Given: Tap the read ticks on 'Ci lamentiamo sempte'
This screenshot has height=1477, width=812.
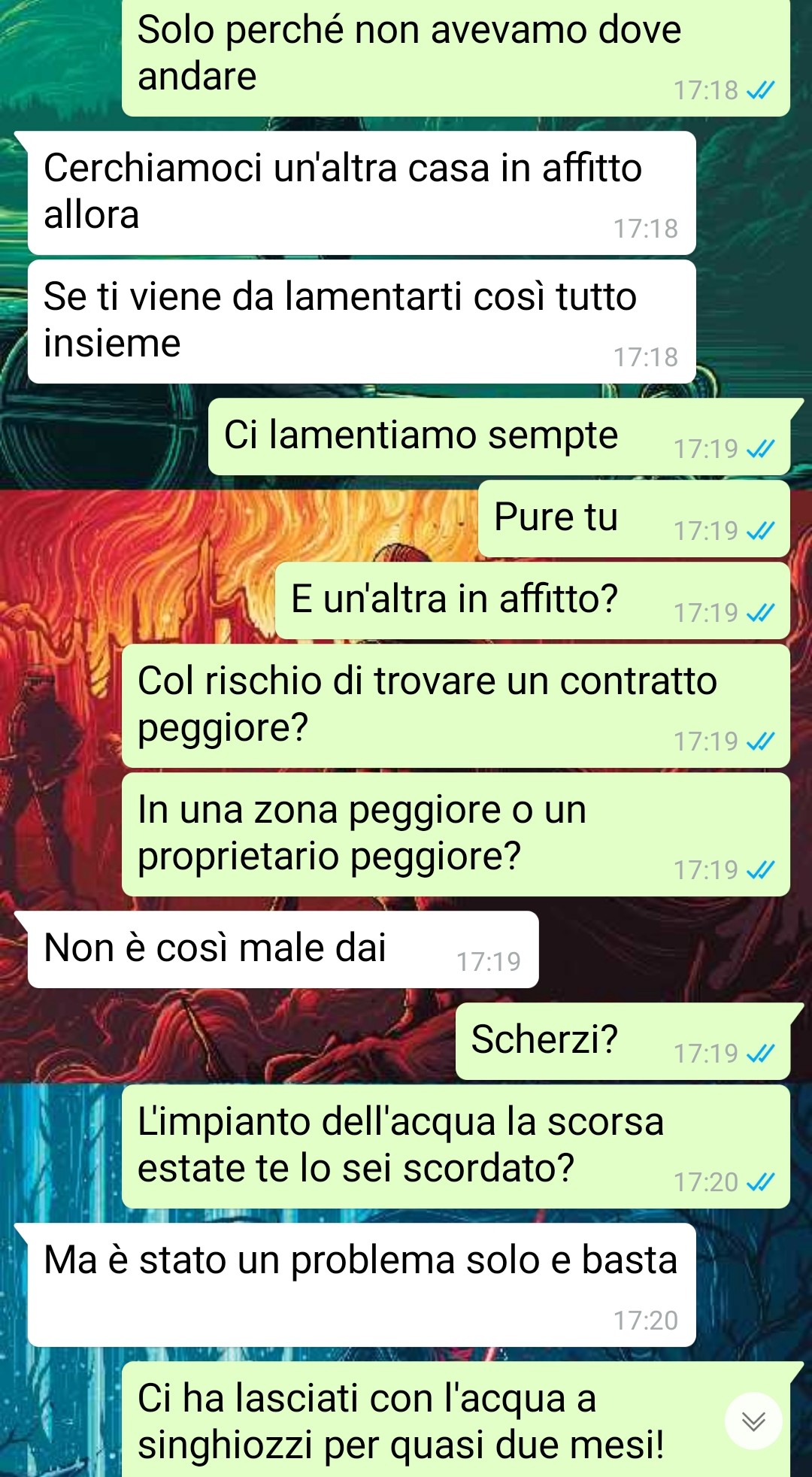Looking at the screenshot, I should click(x=761, y=449).
